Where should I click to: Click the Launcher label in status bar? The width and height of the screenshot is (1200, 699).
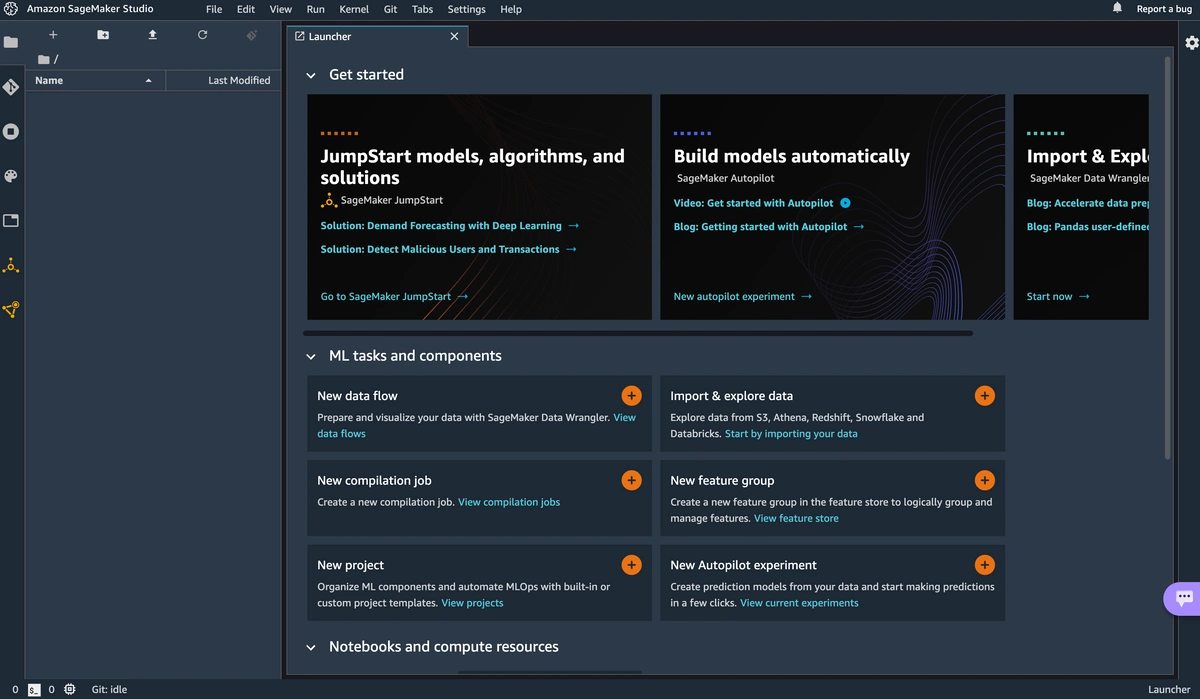click(1169, 689)
